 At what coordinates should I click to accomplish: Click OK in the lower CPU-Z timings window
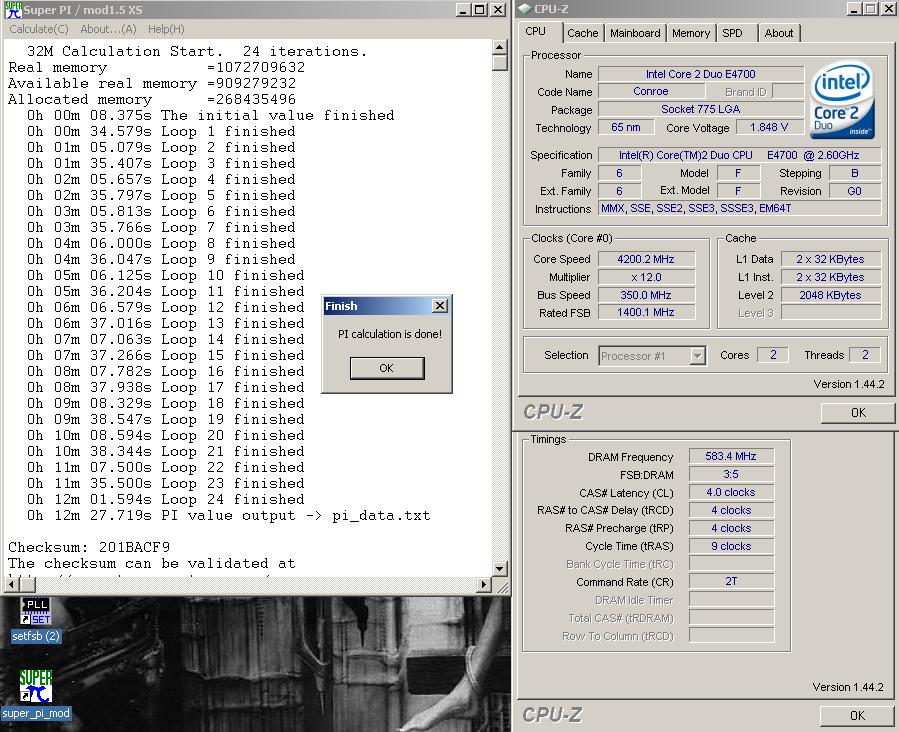coord(857,715)
